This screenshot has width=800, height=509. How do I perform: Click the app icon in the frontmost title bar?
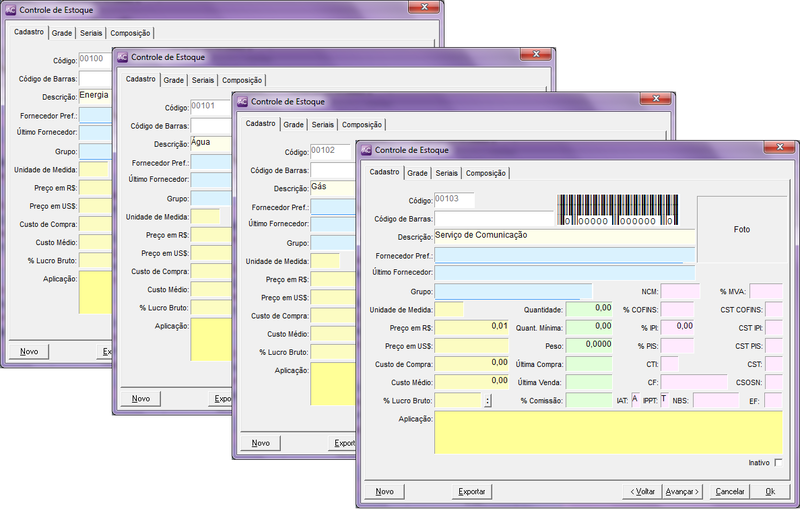365,150
